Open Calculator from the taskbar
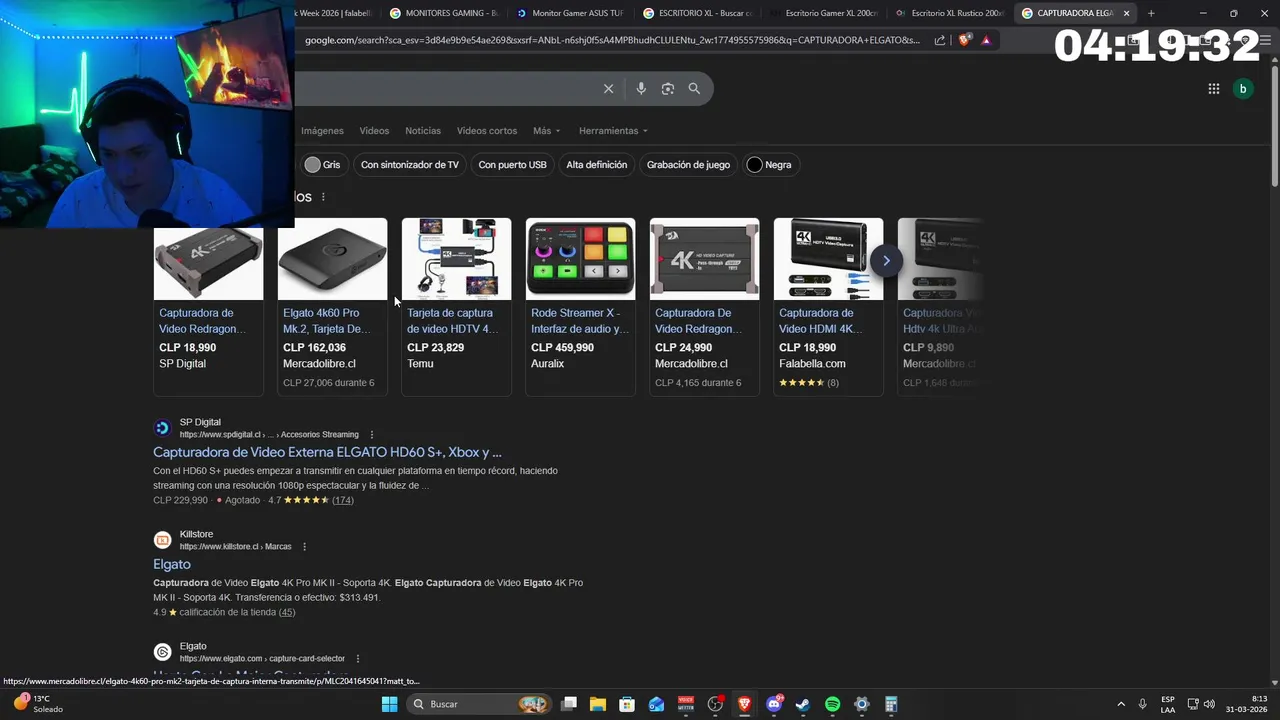Image resolution: width=1280 pixels, height=720 pixels. tap(891, 704)
